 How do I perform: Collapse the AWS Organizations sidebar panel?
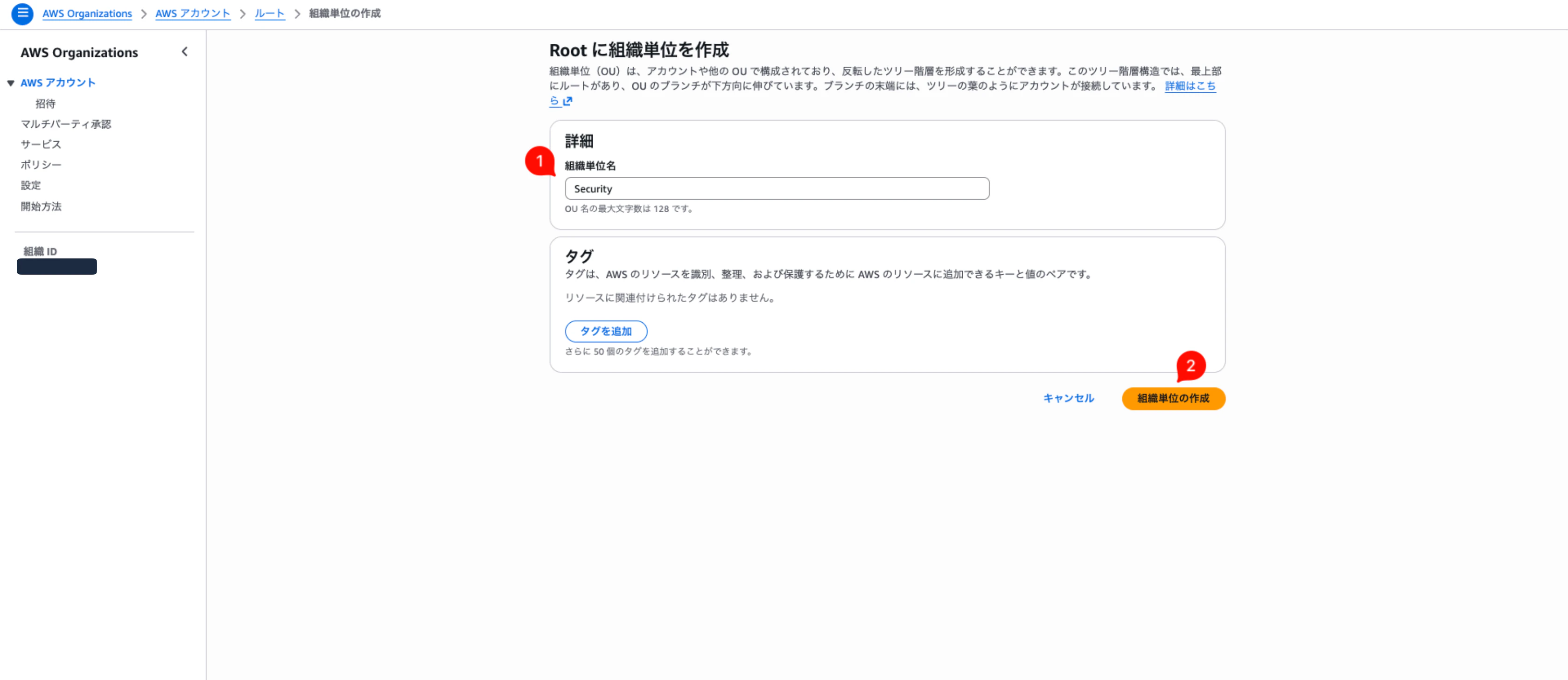[x=184, y=52]
